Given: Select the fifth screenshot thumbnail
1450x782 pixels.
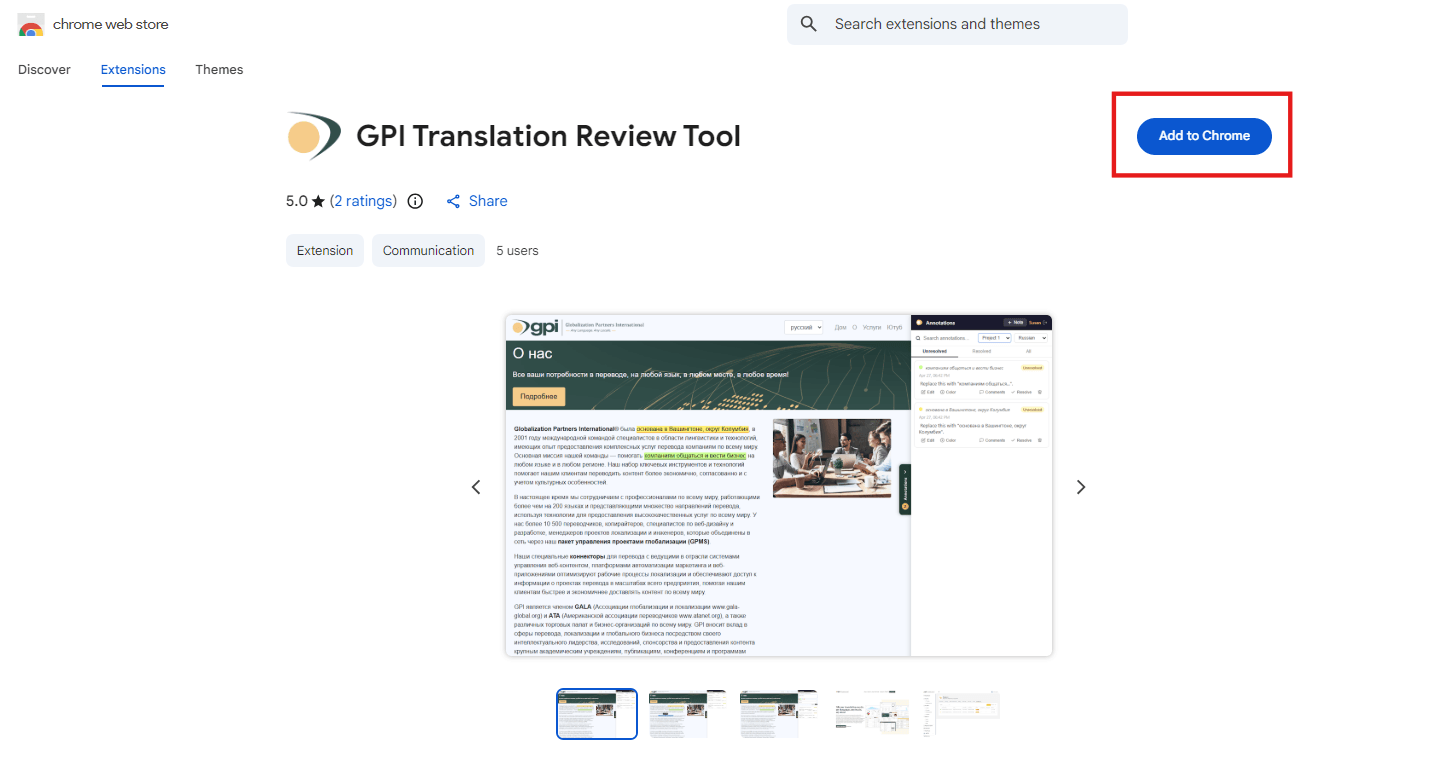Looking at the screenshot, I should coord(961,714).
